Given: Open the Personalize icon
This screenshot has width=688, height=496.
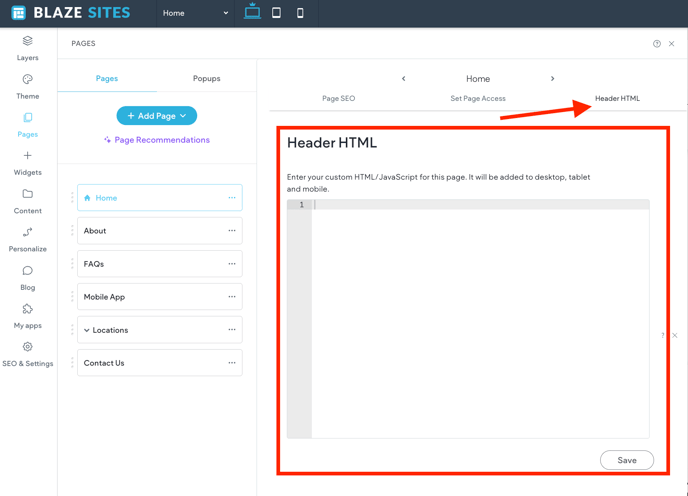Looking at the screenshot, I should [x=27, y=232].
